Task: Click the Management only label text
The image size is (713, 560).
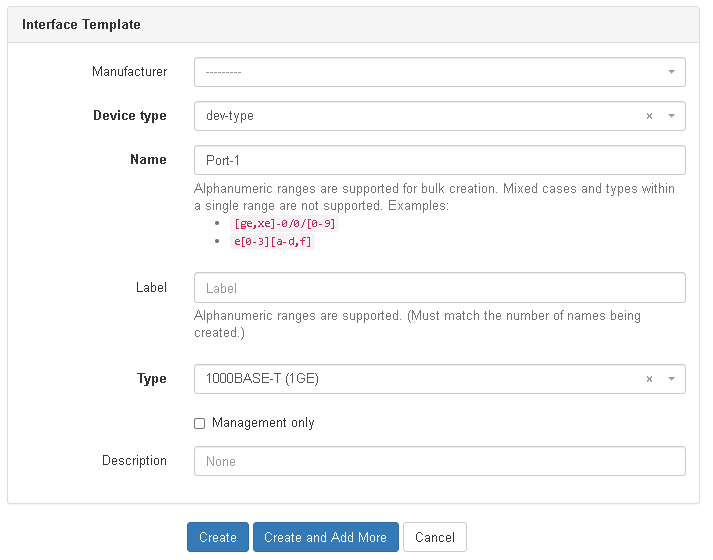Action: (263, 423)
